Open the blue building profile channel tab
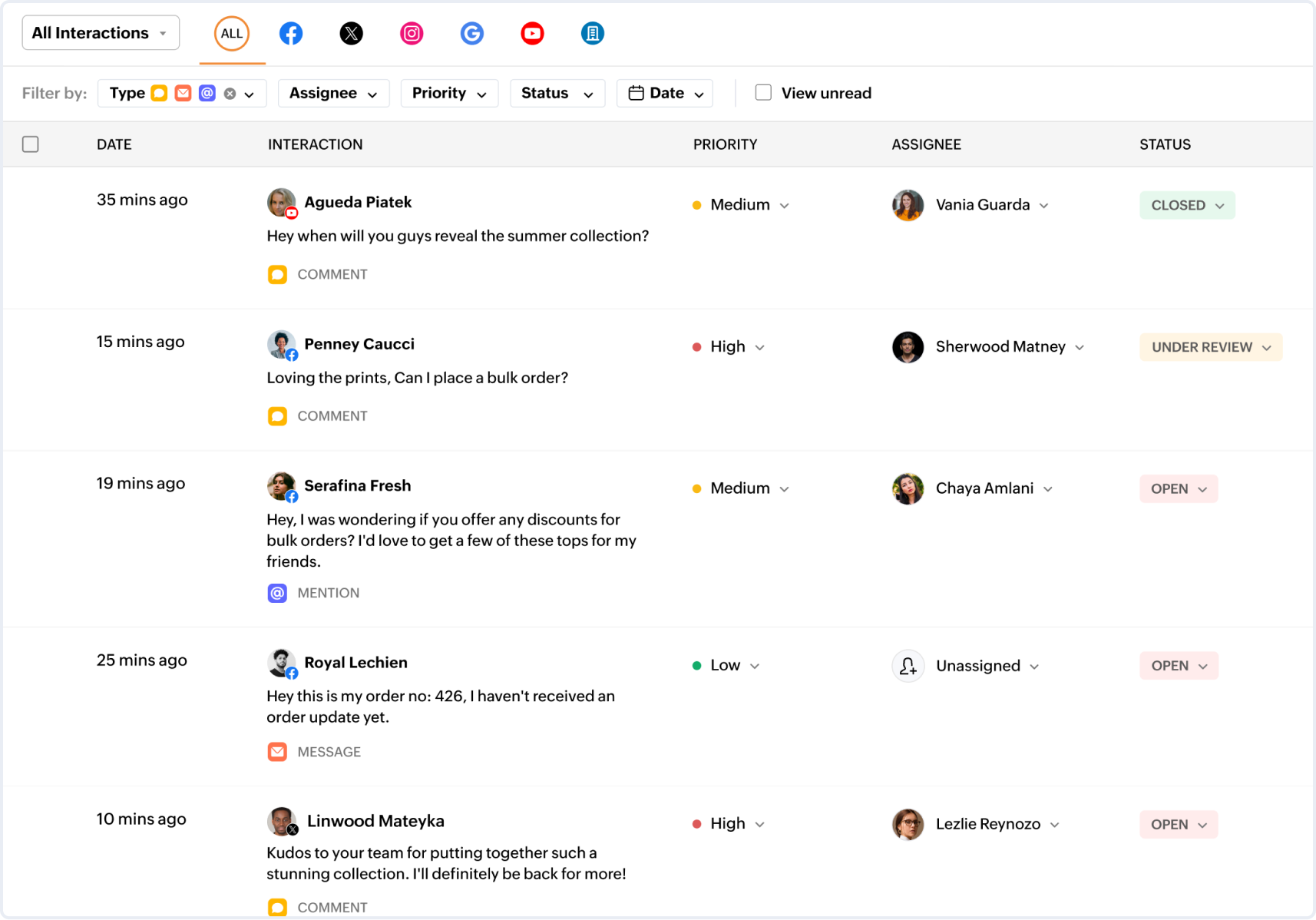Image resolution: width=1316 pixels, height=920 pixels. click(x=593, y=34)
